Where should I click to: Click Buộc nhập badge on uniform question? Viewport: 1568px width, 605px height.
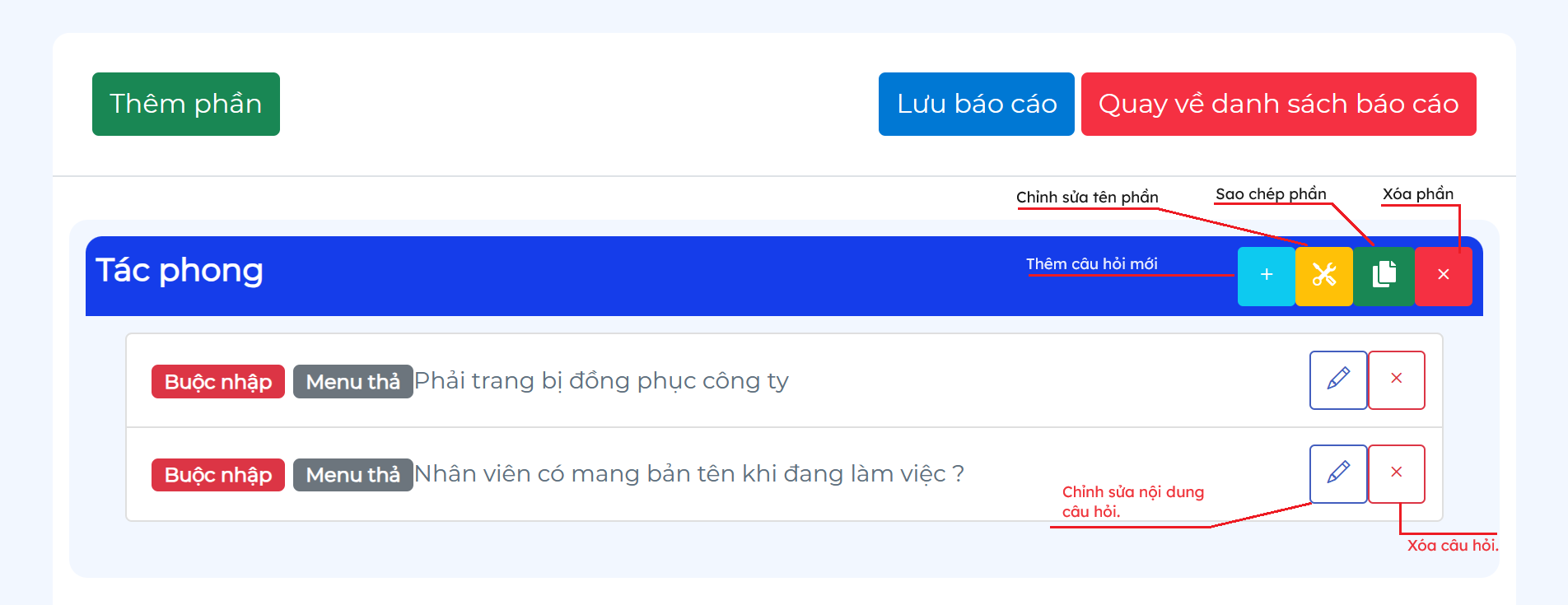217,382
